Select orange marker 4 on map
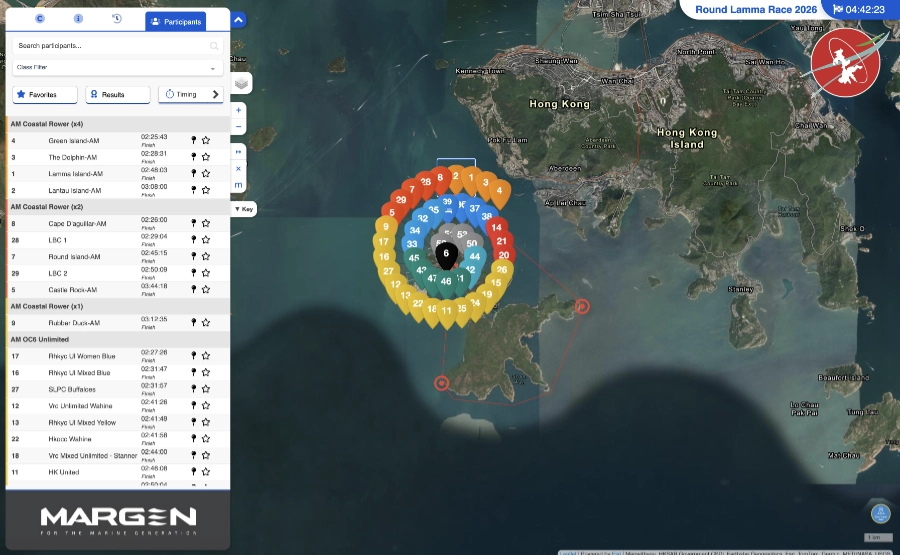Viewport: 900px width, 555px height. point(499,192)
